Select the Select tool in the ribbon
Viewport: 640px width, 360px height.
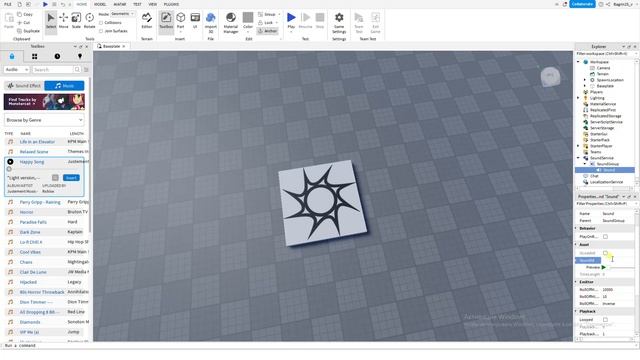pyautogui.click(x=51, y=20)
